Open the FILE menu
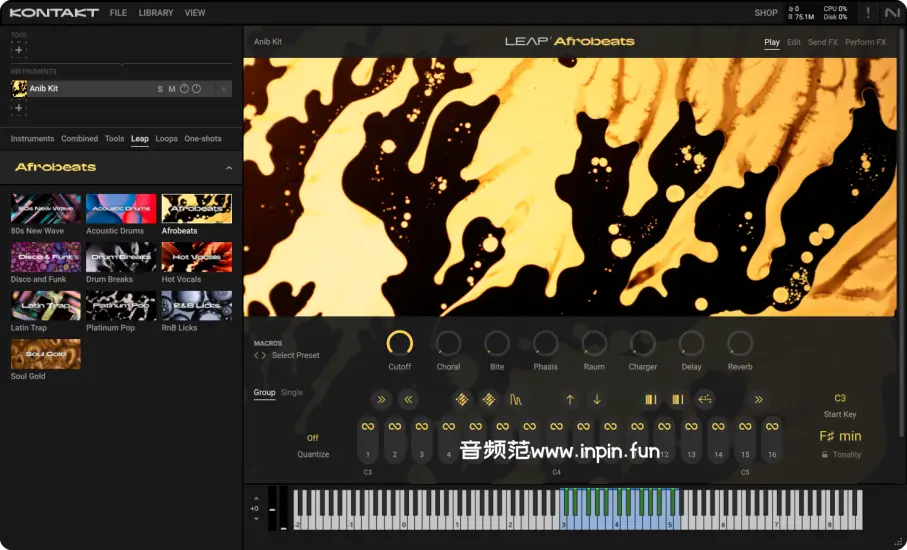907x550 pixels. coord(118,13)
